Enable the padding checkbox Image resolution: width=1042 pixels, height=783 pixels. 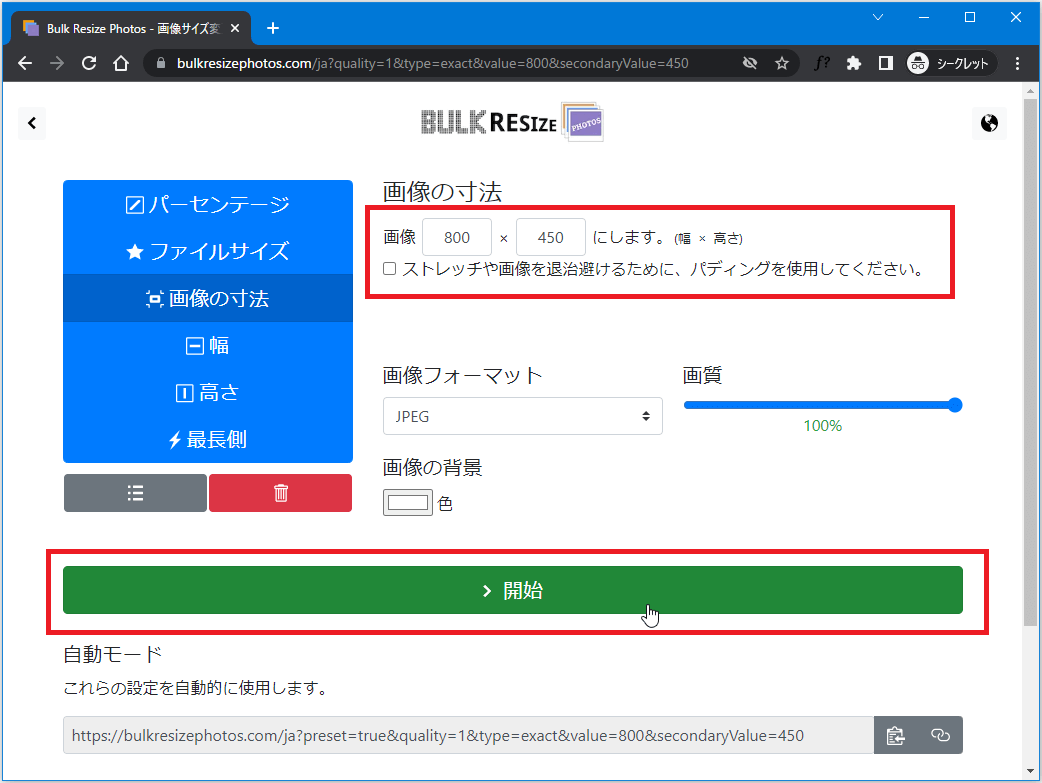[390, 269]
